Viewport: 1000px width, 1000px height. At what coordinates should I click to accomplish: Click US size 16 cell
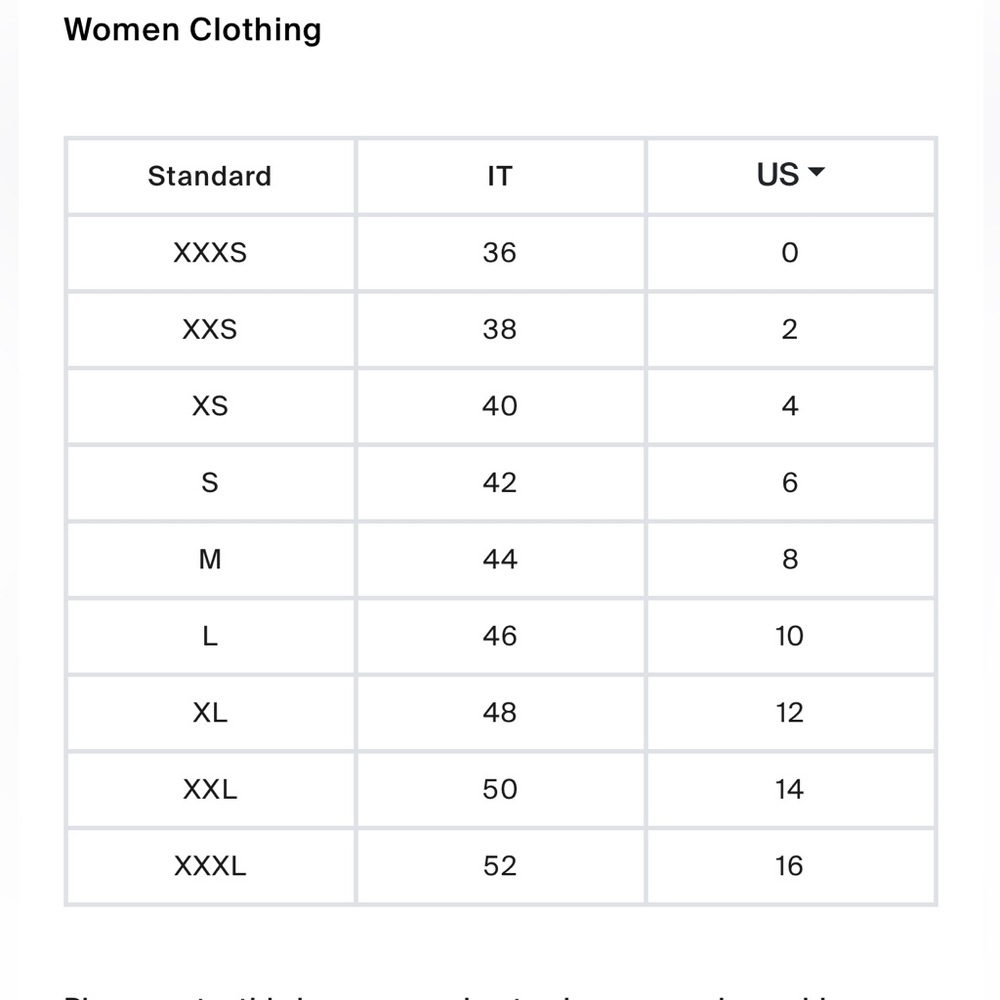(791, 866)
